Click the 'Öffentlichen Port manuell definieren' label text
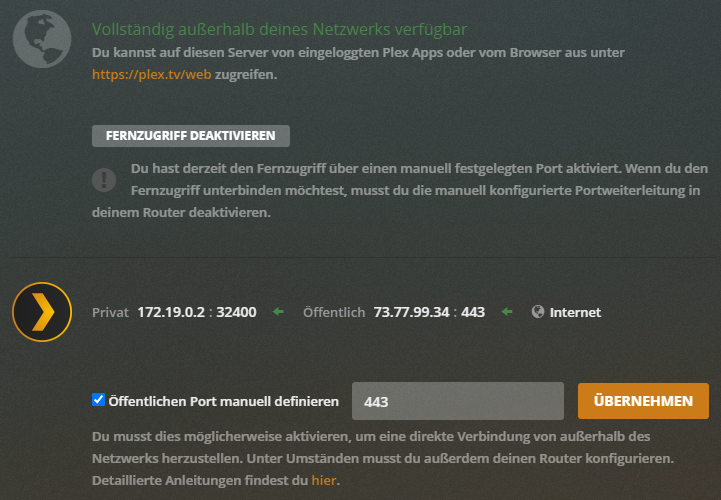Image resolution: width=721 pixels, height=500 pixels. (x=223, y=401)
